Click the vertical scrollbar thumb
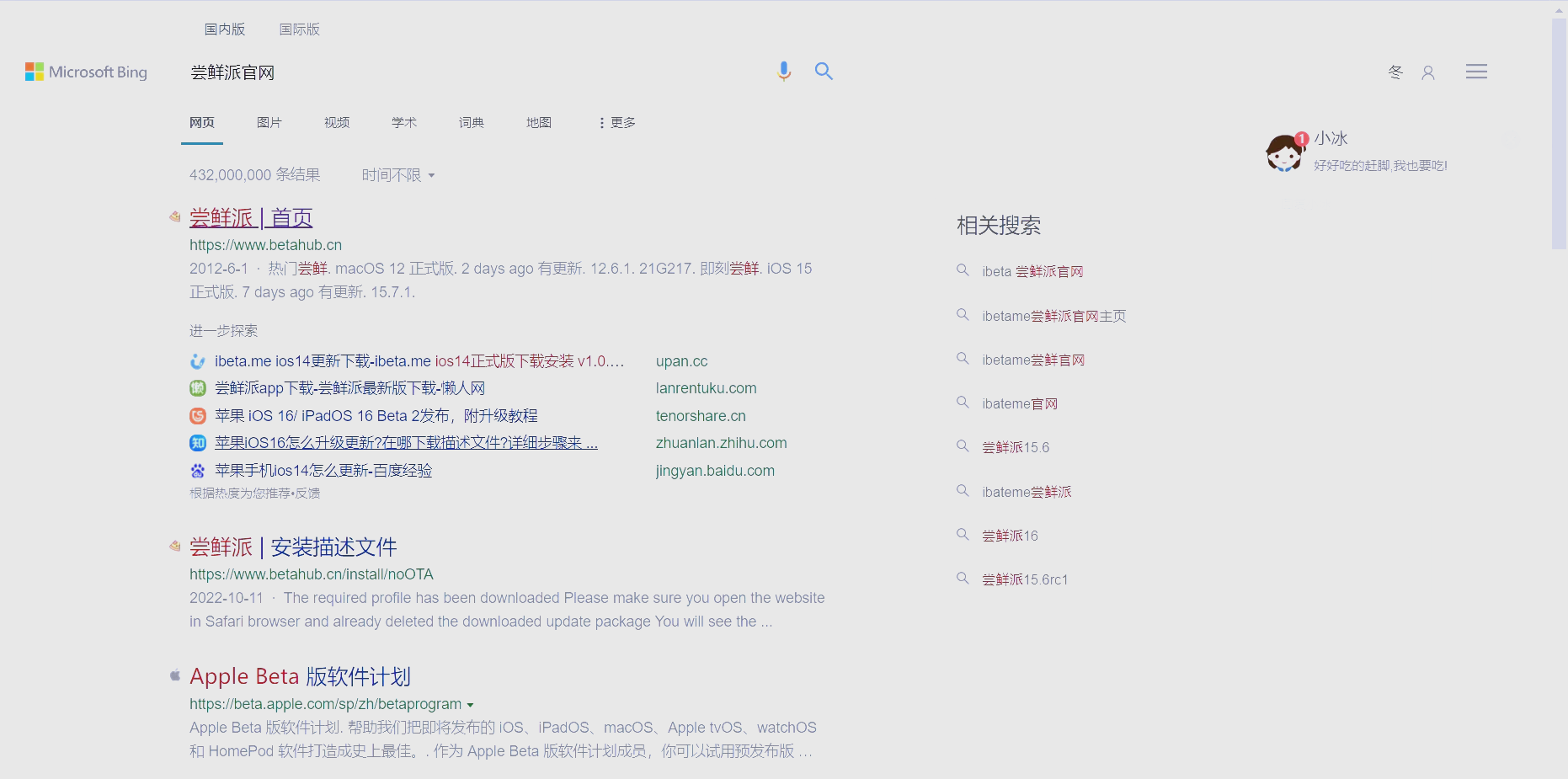Image resolution: width=1568 pixels, height=779 pixels. click(x=1559, y=135)
